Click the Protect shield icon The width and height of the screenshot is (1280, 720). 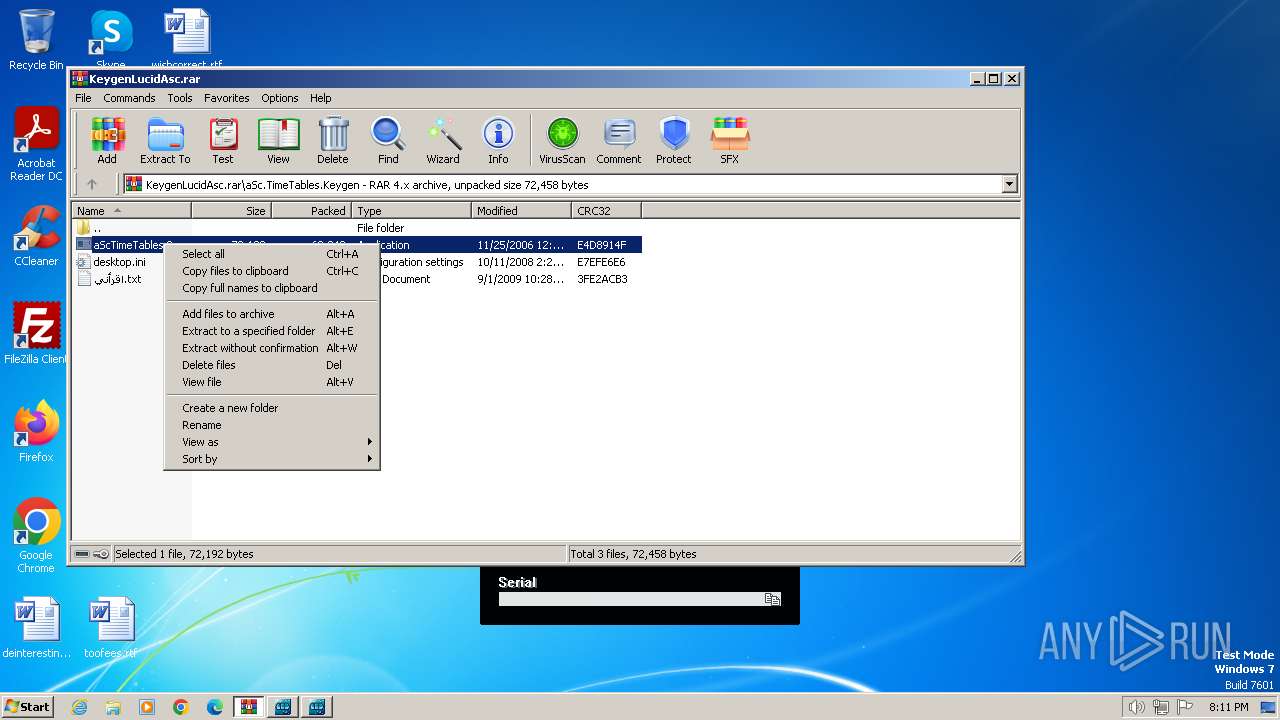[673, 141]
